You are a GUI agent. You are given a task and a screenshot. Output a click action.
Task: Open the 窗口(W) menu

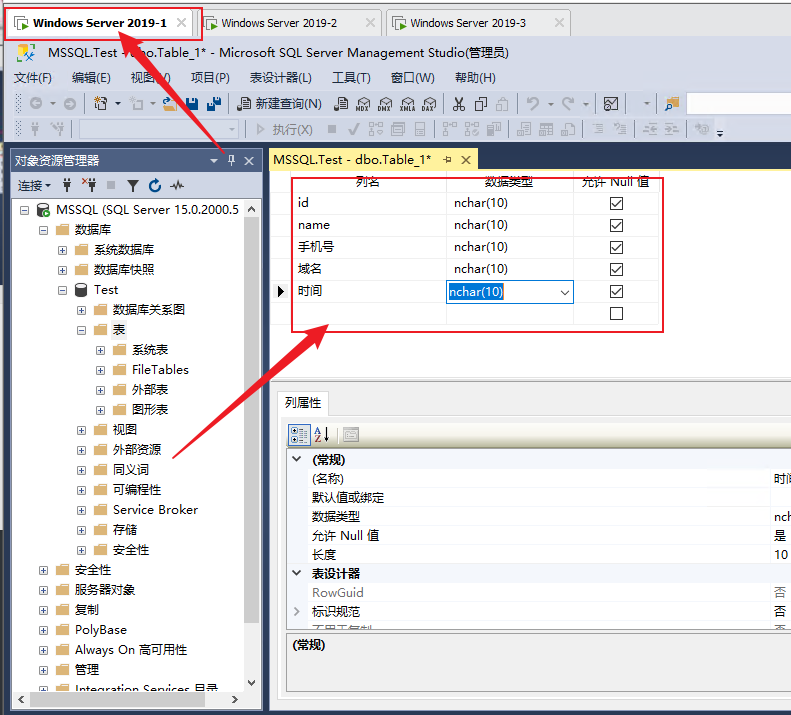click(413, 78)
